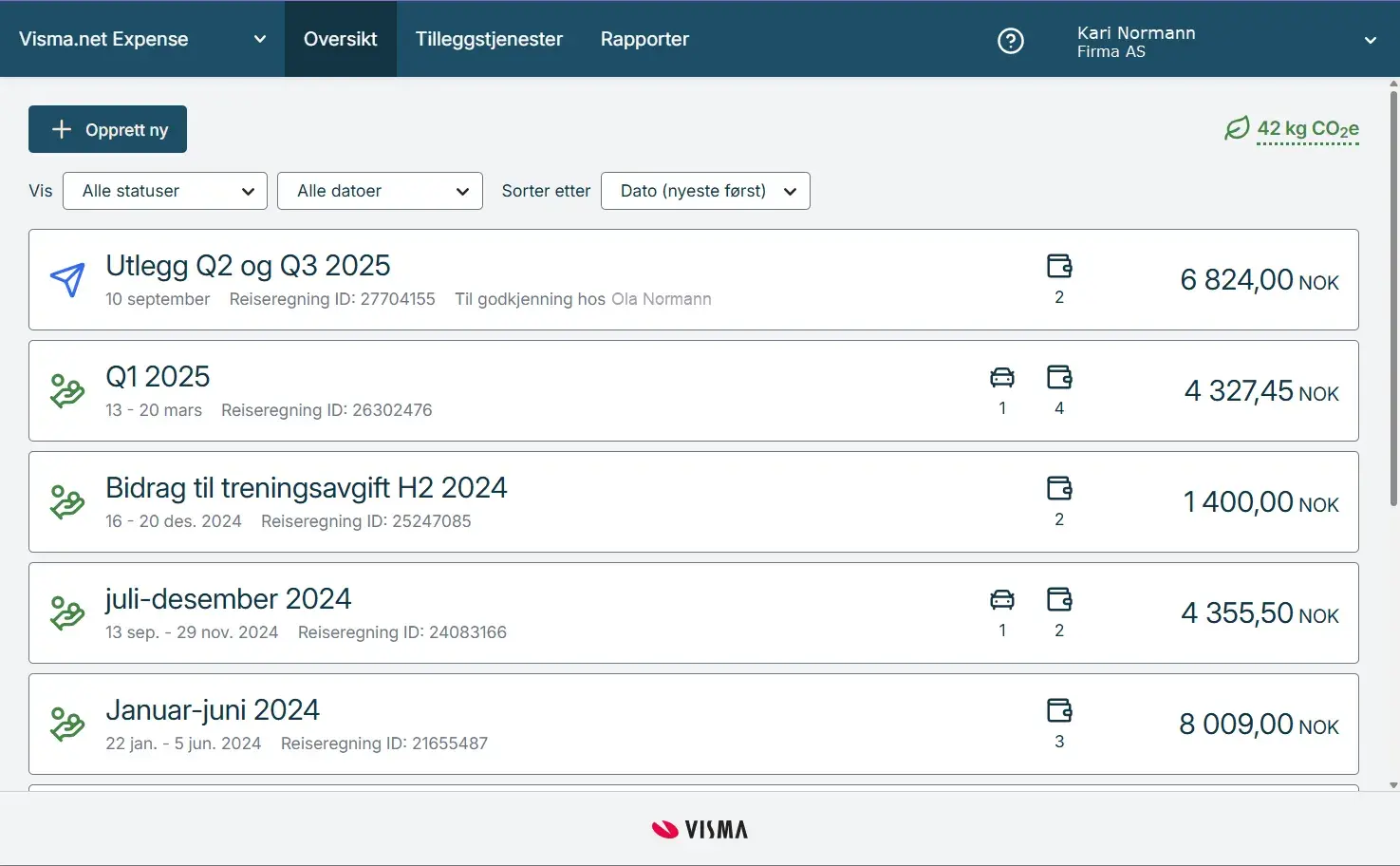Viewport: 1400px width, 866px height.
Task: Click the green leaf CO2e icon
Action: coord(1237,128)
